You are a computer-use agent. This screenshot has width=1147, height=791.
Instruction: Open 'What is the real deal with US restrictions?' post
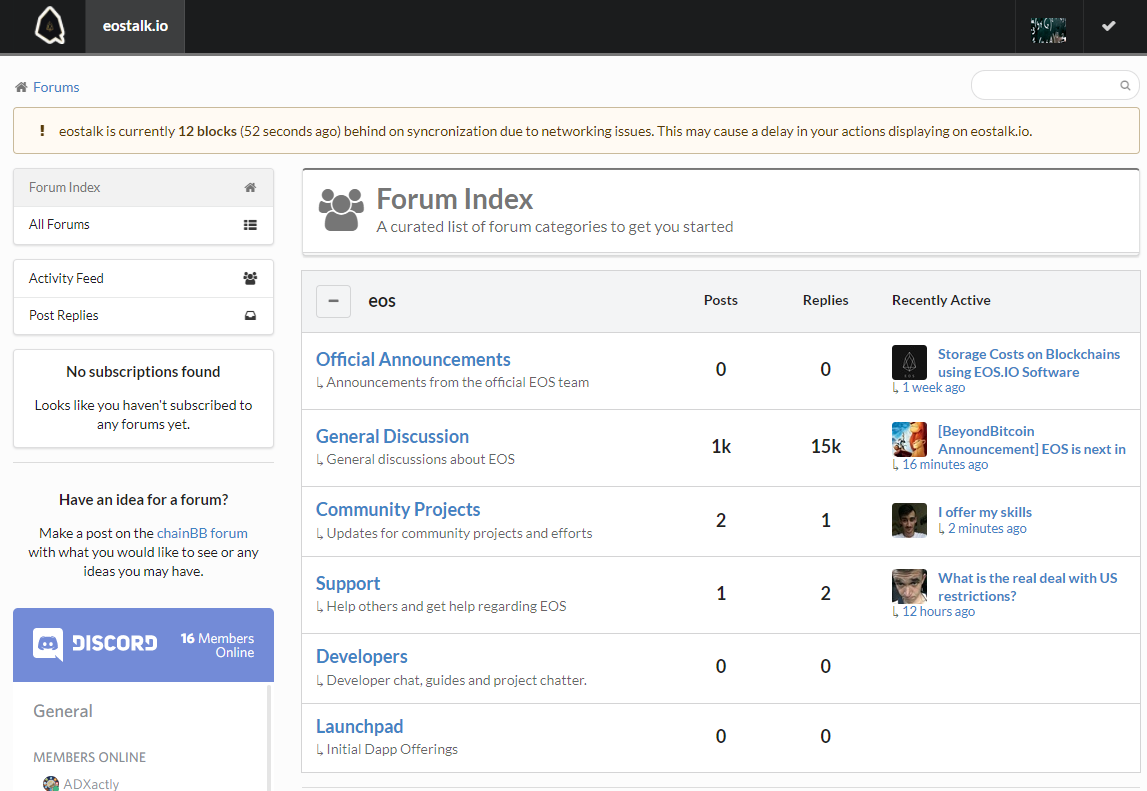click(x=1028, y=587)
